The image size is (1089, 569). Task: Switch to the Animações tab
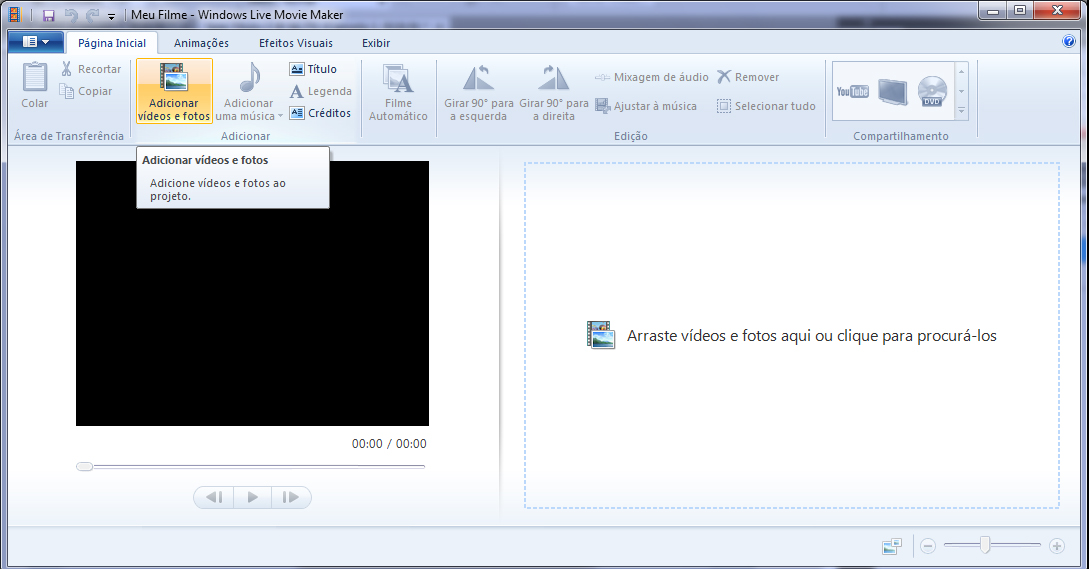[201, 43]
